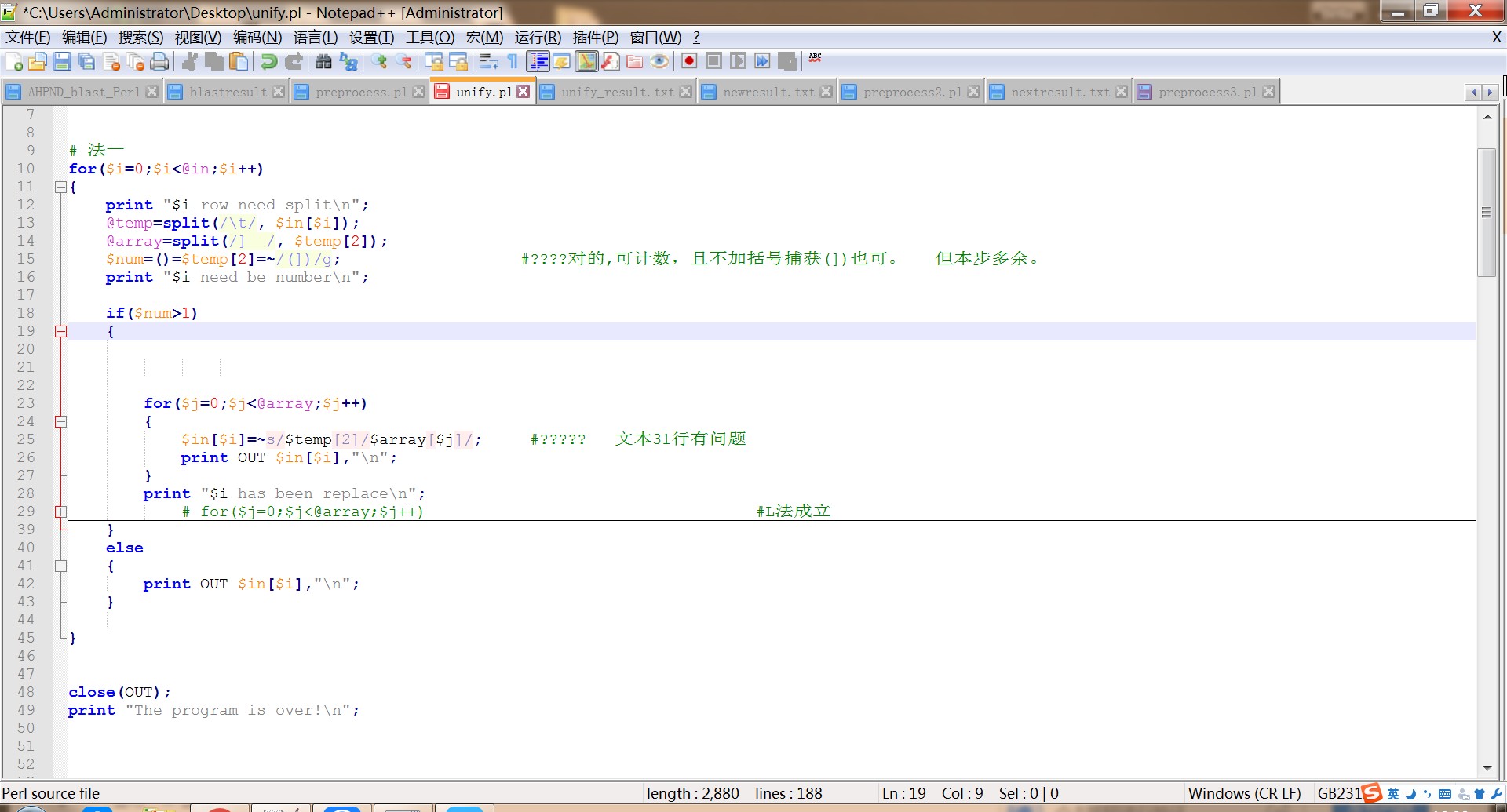Click the Print toolbar icon
Viewport: 1507px width, 812px height.
[x=159, y=61]
